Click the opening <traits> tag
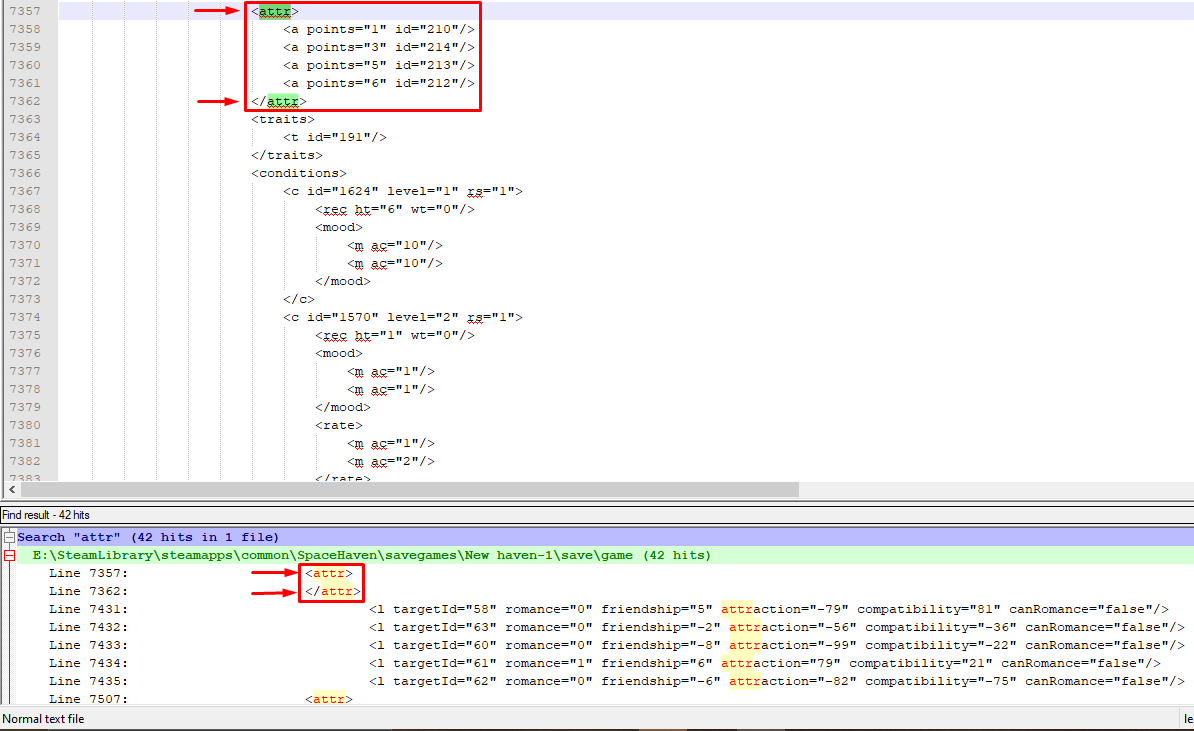The width and height of the screenshot is (1194, 731). (283, 119)
